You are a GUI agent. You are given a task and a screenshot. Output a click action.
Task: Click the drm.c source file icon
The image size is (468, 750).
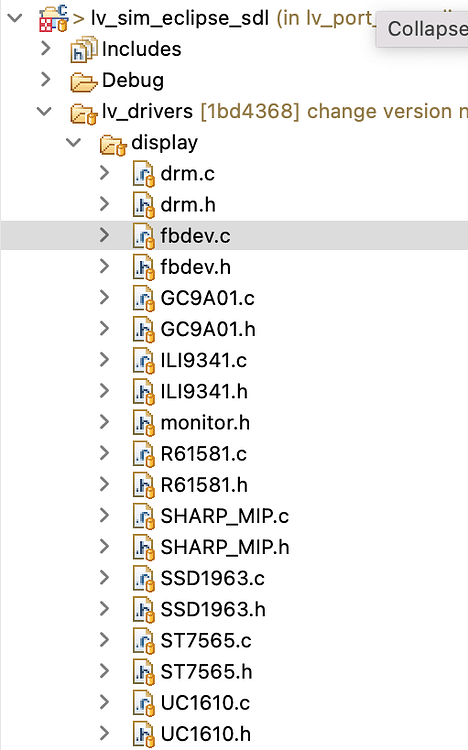pos(144,174)
